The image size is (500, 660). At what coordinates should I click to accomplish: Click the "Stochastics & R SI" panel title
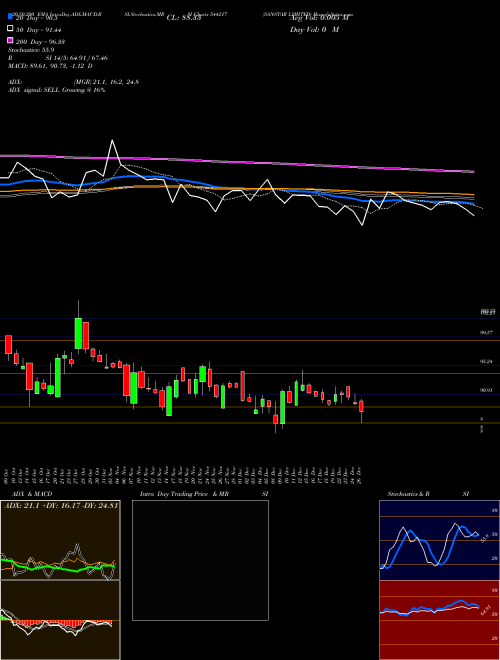pos(428,494)
